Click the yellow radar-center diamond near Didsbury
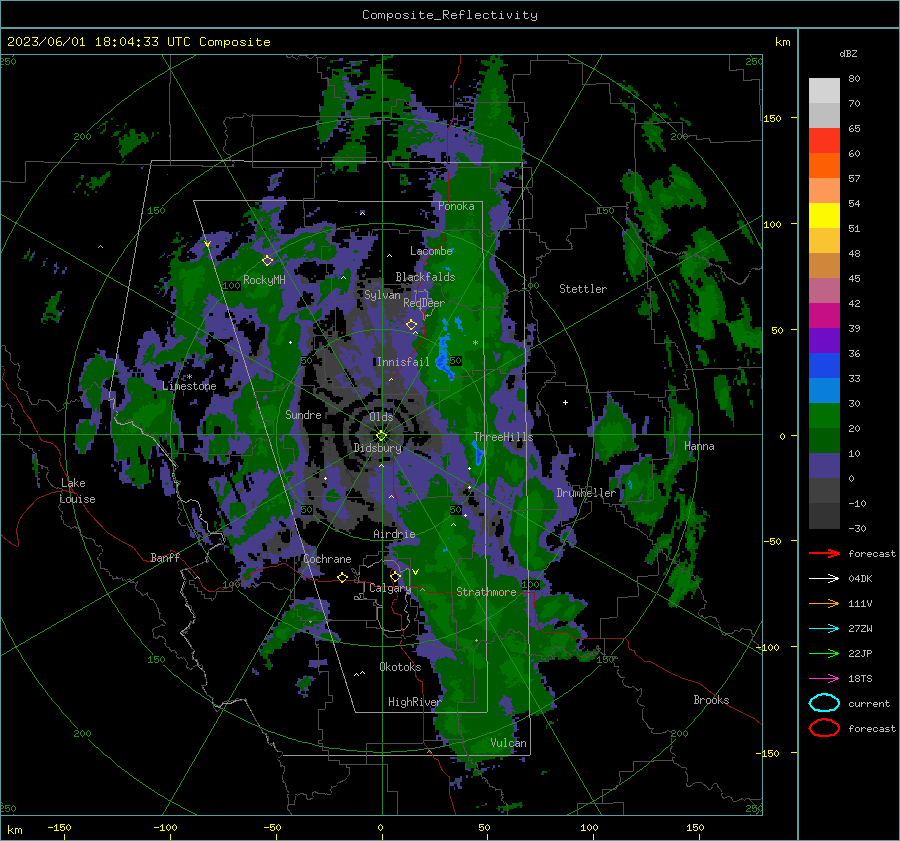This screenshot has height=841, width=900. click(x=381, y=436)
